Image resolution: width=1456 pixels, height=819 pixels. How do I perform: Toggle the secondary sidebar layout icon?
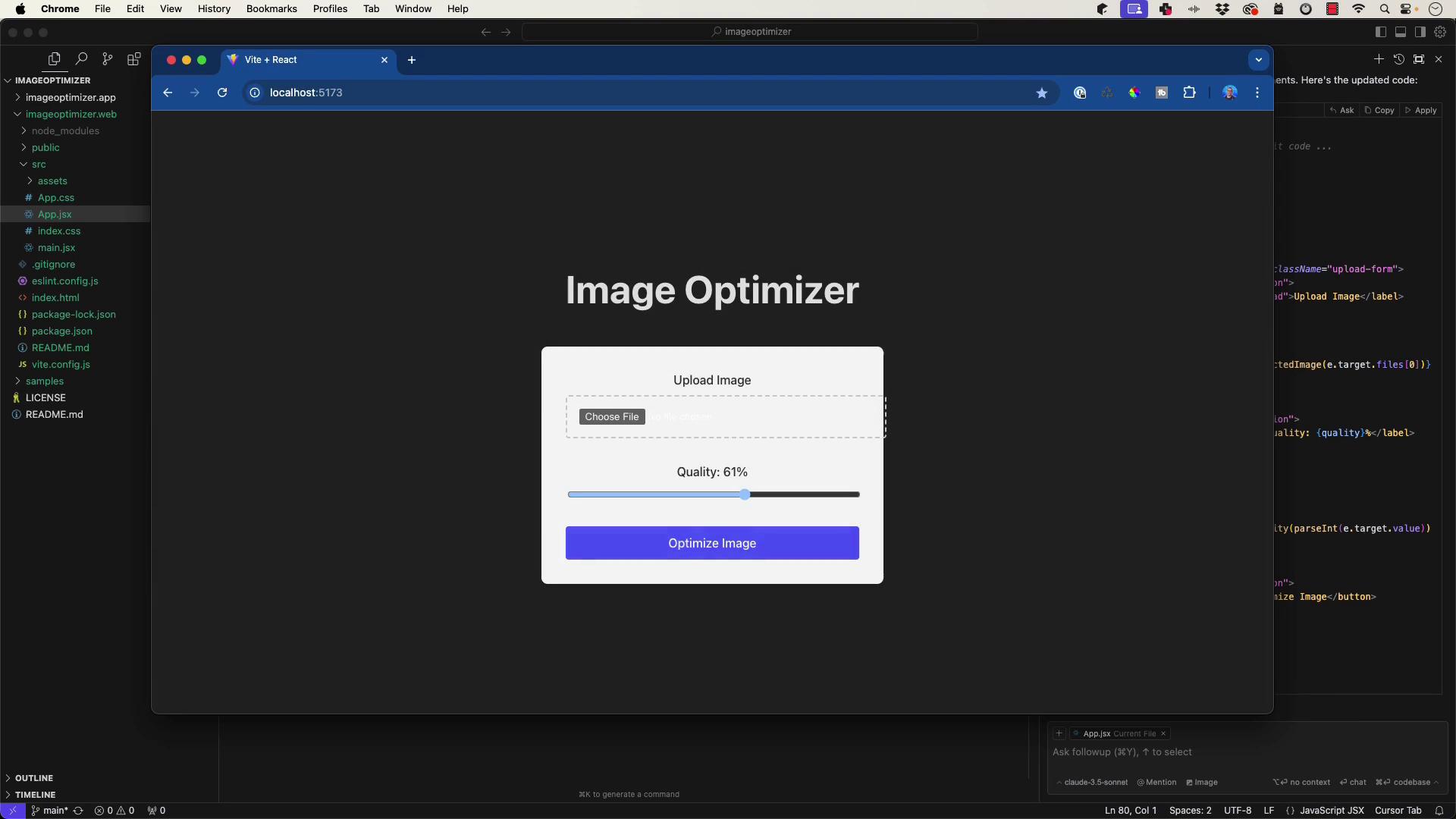pyautogui.click(x=1420, y=32)
